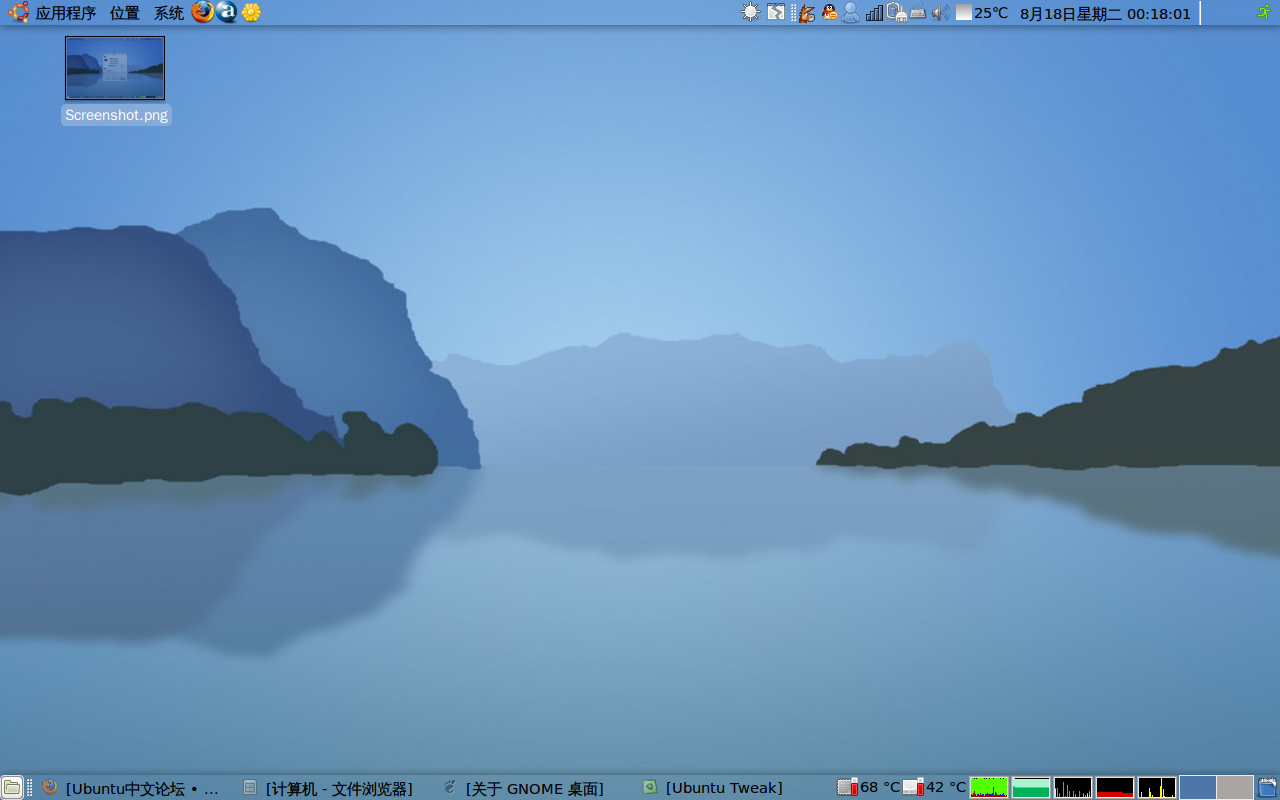This screenshot has width=1280, height=800.
Task: Open the 应用程序 applications menu
Action: [66, 13]
